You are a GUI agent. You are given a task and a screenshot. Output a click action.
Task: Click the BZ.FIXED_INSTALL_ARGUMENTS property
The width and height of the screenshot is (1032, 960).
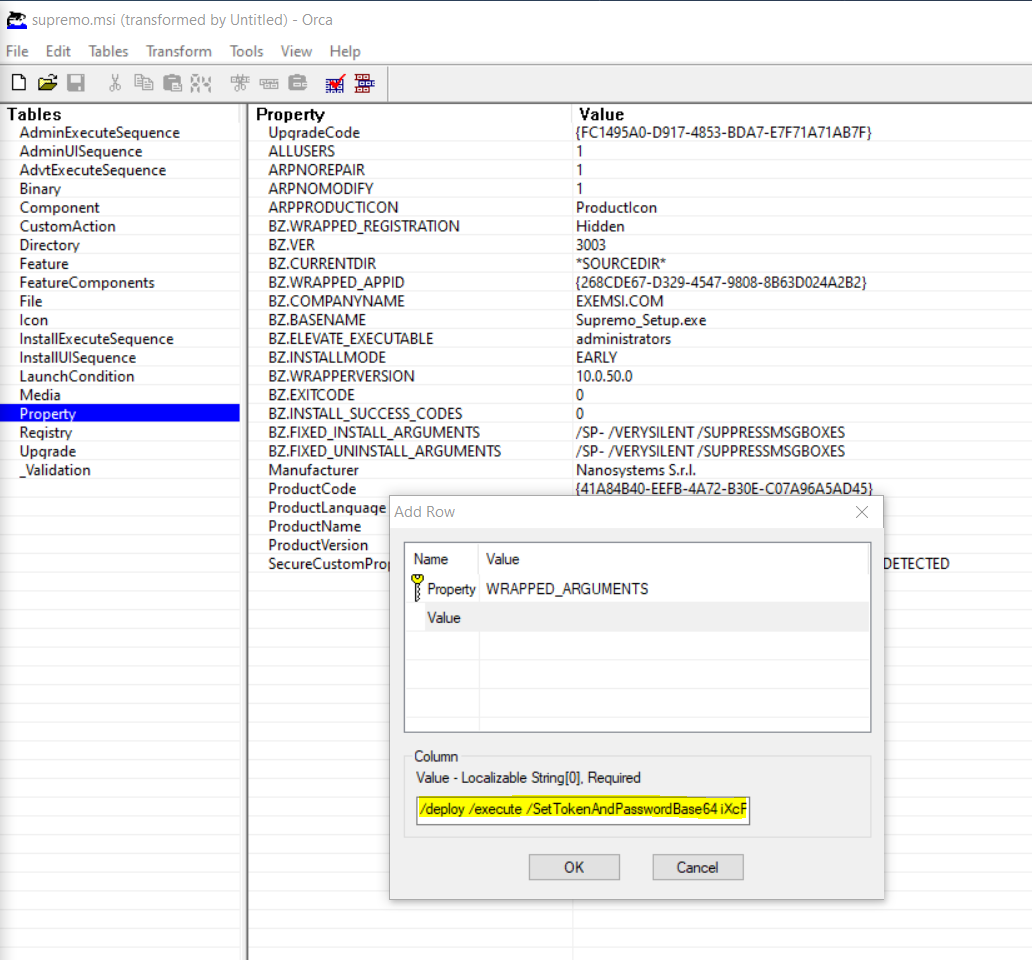click(x=374, y=432)
